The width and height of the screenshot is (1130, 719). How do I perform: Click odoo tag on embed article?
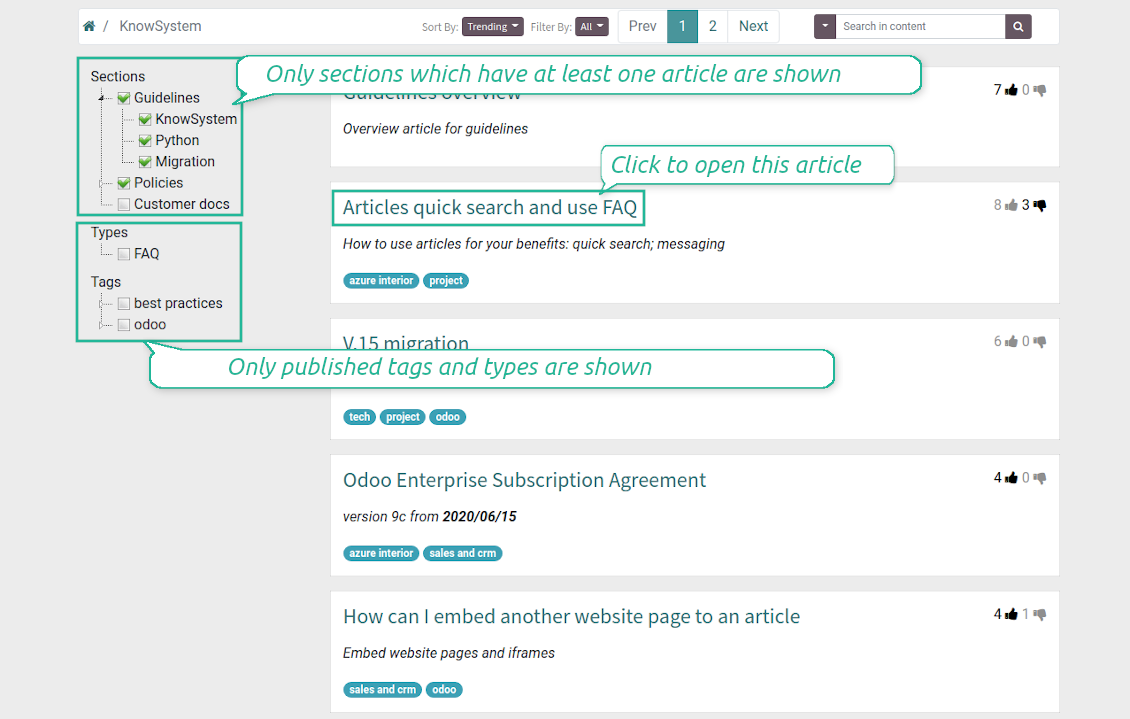tap(444, 690)
